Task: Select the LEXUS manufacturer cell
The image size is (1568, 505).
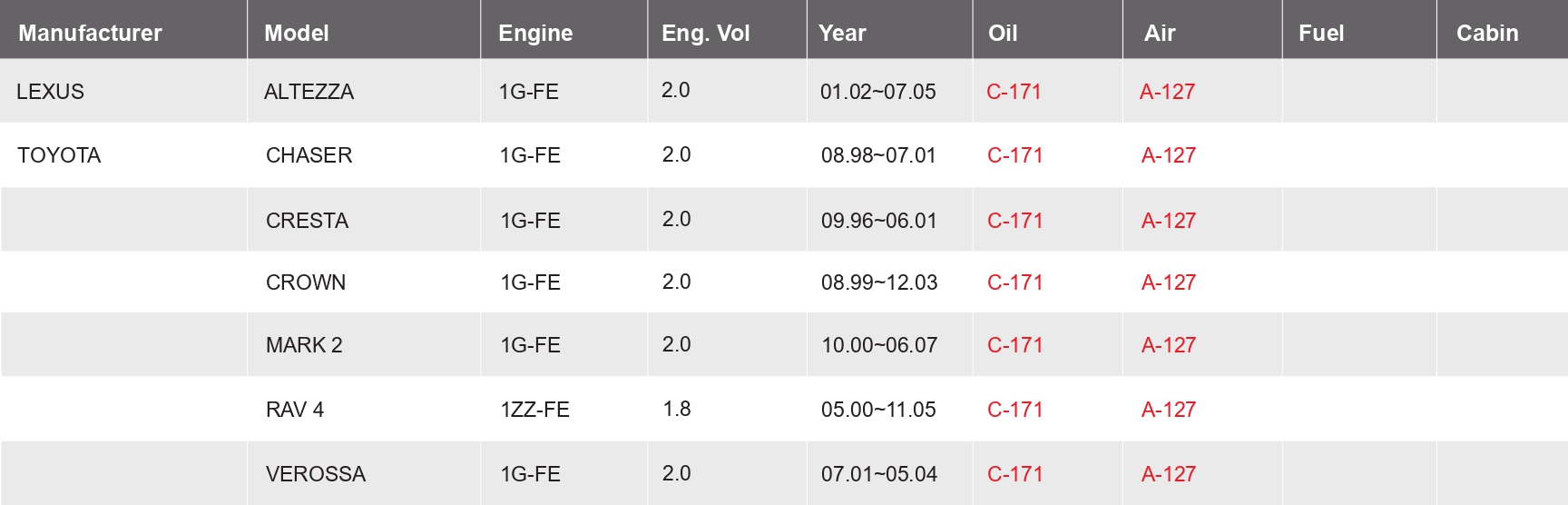Action: (x=50, y=92)
